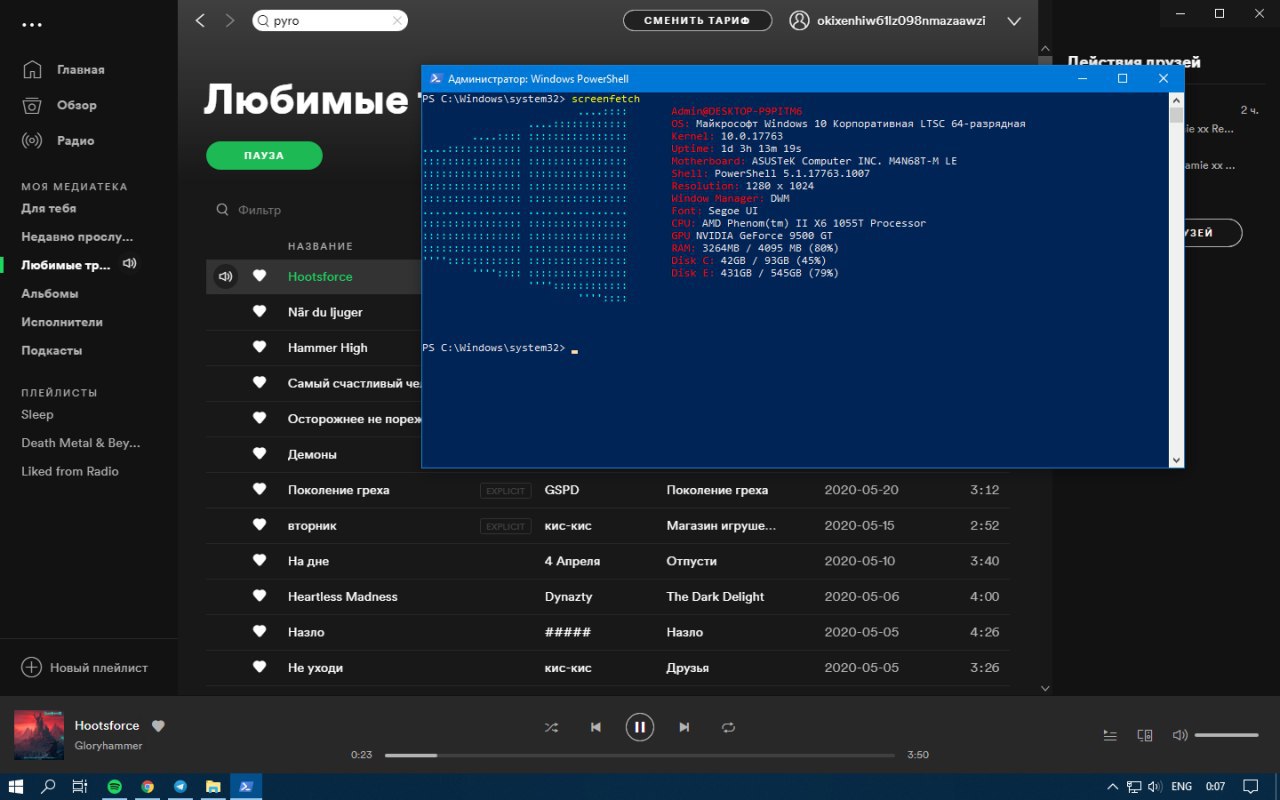Adjust the volume slider
This screenshot has height=800, width=1280.
click(1229, 735)
